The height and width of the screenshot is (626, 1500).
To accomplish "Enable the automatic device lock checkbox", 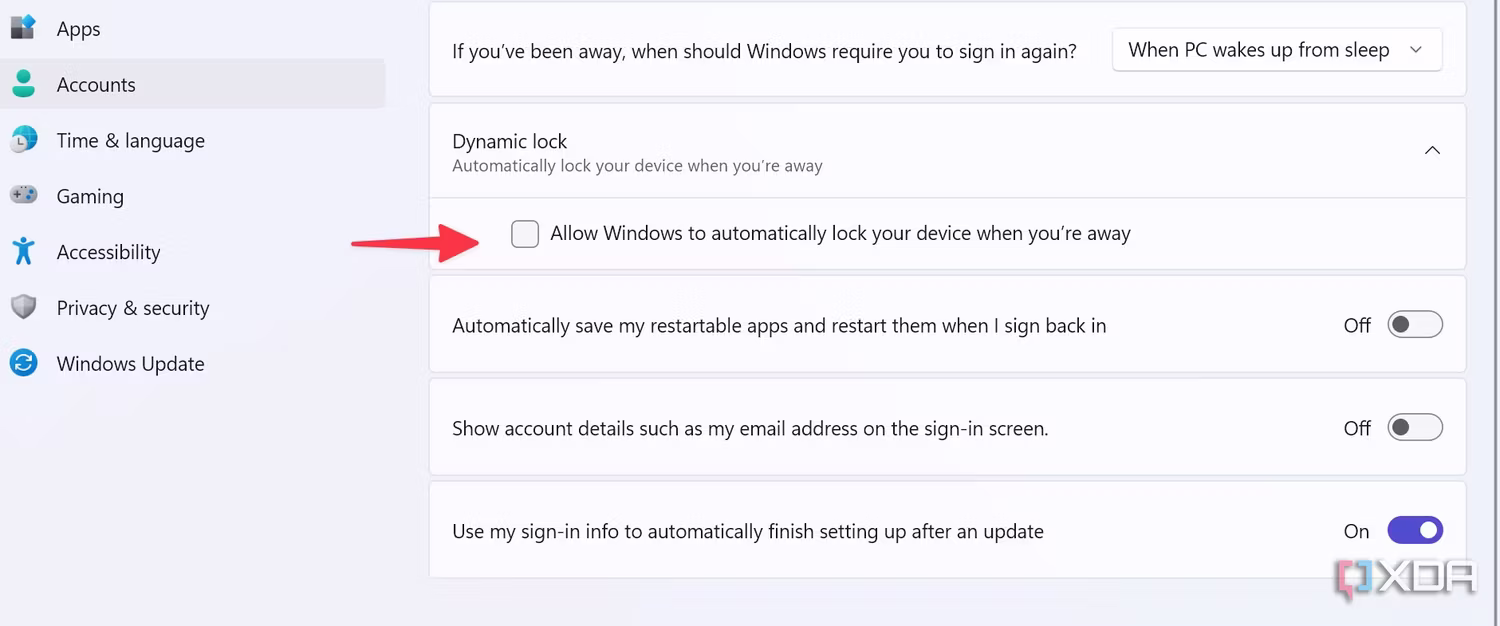I will 525,234.
